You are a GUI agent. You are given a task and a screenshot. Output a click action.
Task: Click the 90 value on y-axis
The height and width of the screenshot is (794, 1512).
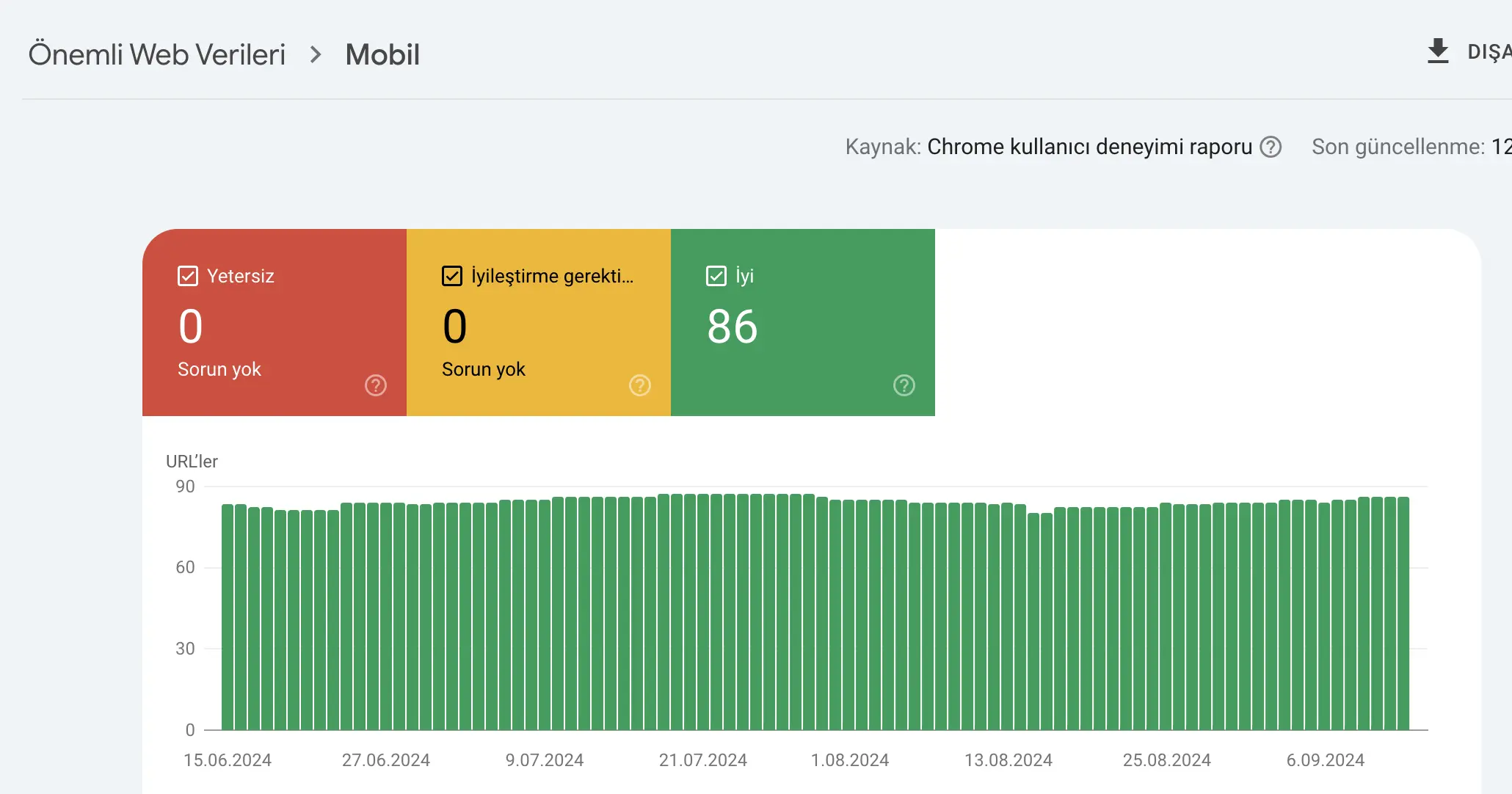coord(185,487)
